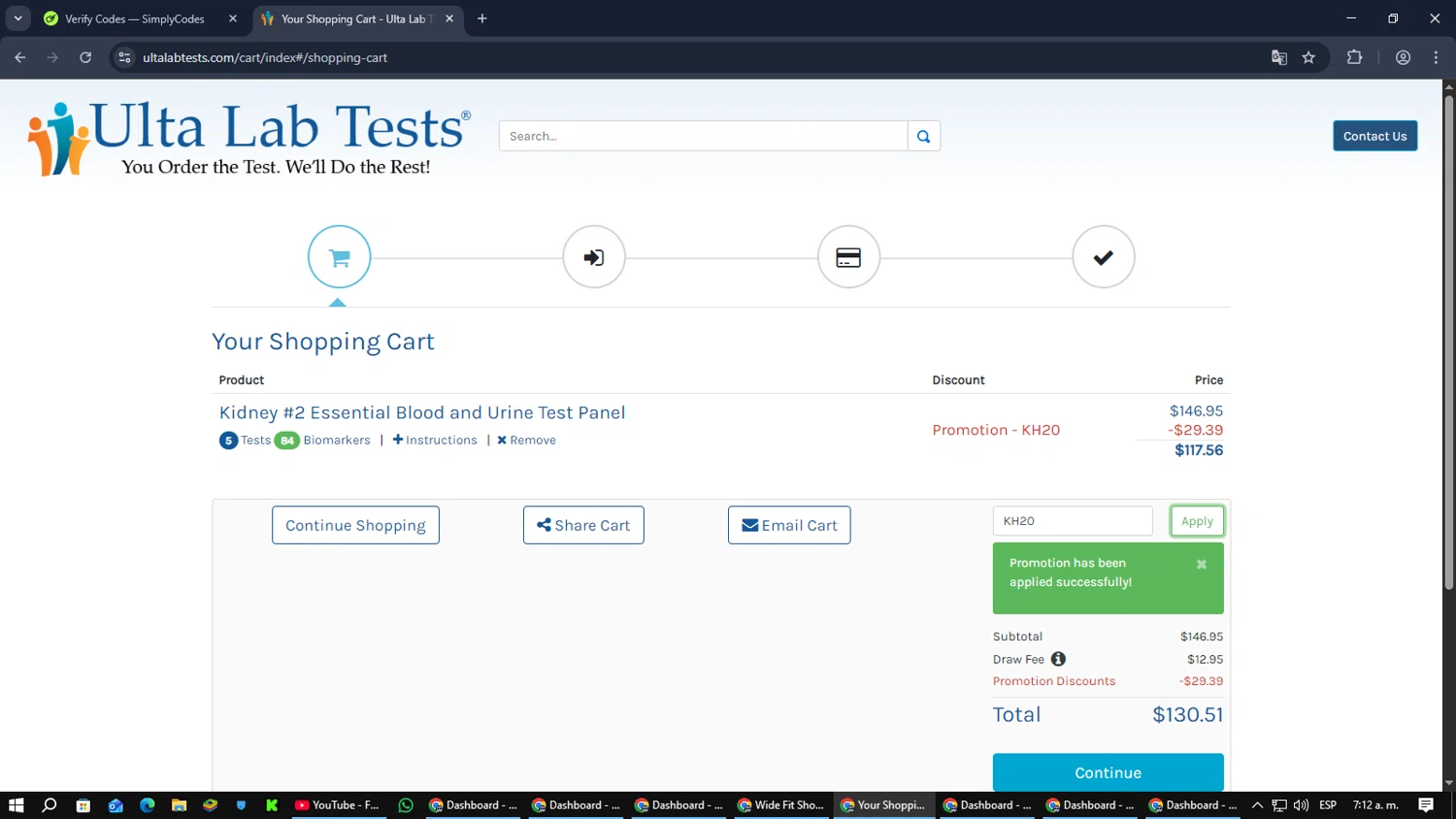
Task: Click the site search box
Action: coord(703,136)
